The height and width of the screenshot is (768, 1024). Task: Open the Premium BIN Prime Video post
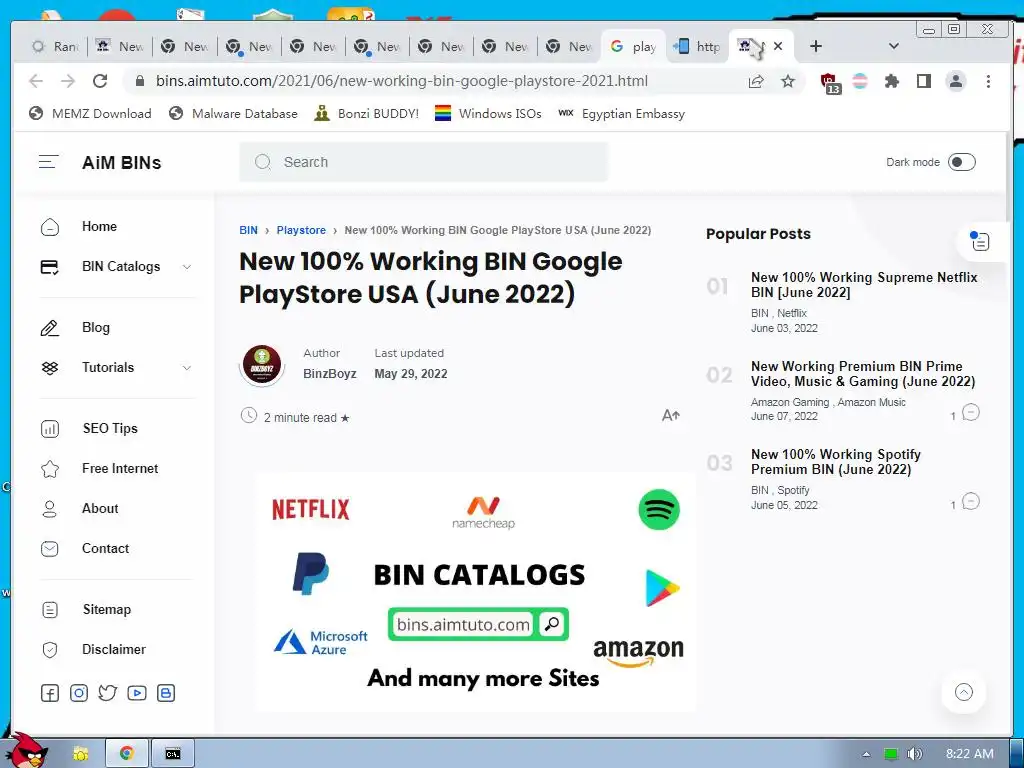pos(863,374)
